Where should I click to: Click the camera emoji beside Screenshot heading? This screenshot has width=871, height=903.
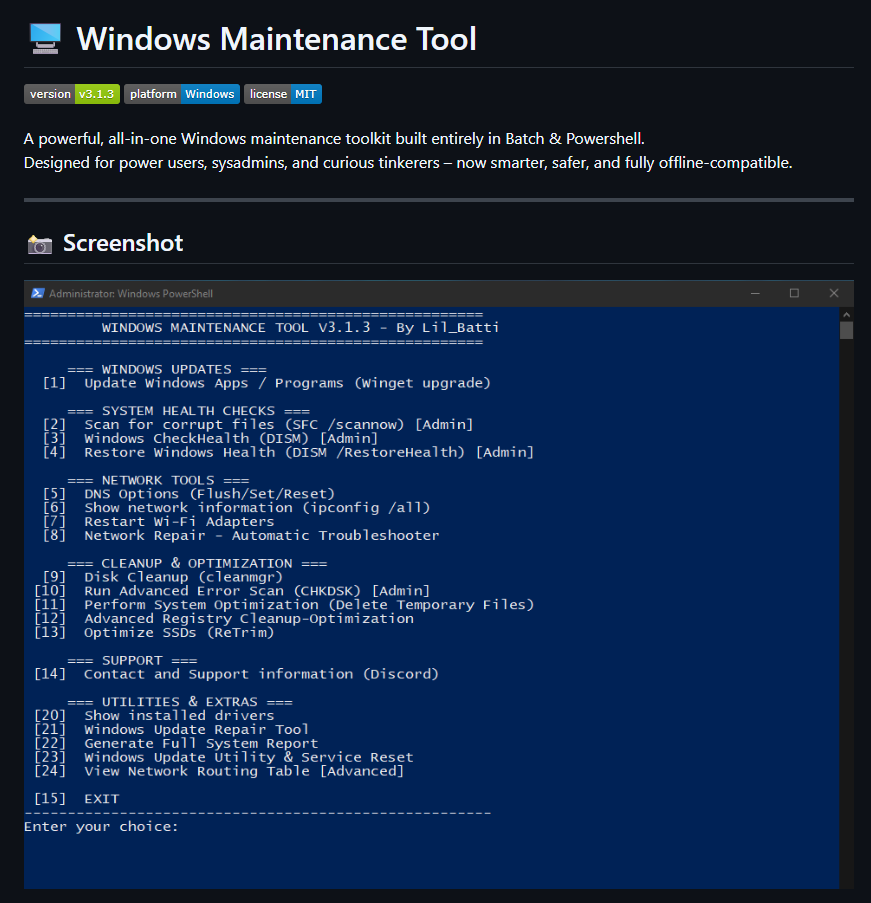pyautogui.click(x=40, y=244)
